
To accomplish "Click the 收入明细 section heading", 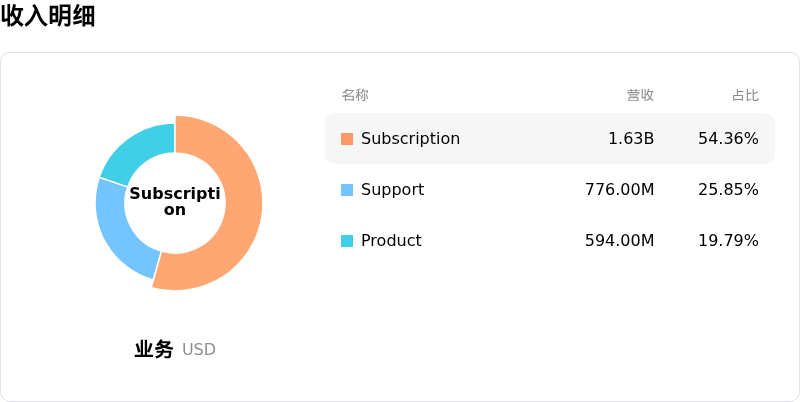I will (x=48, y=16).
